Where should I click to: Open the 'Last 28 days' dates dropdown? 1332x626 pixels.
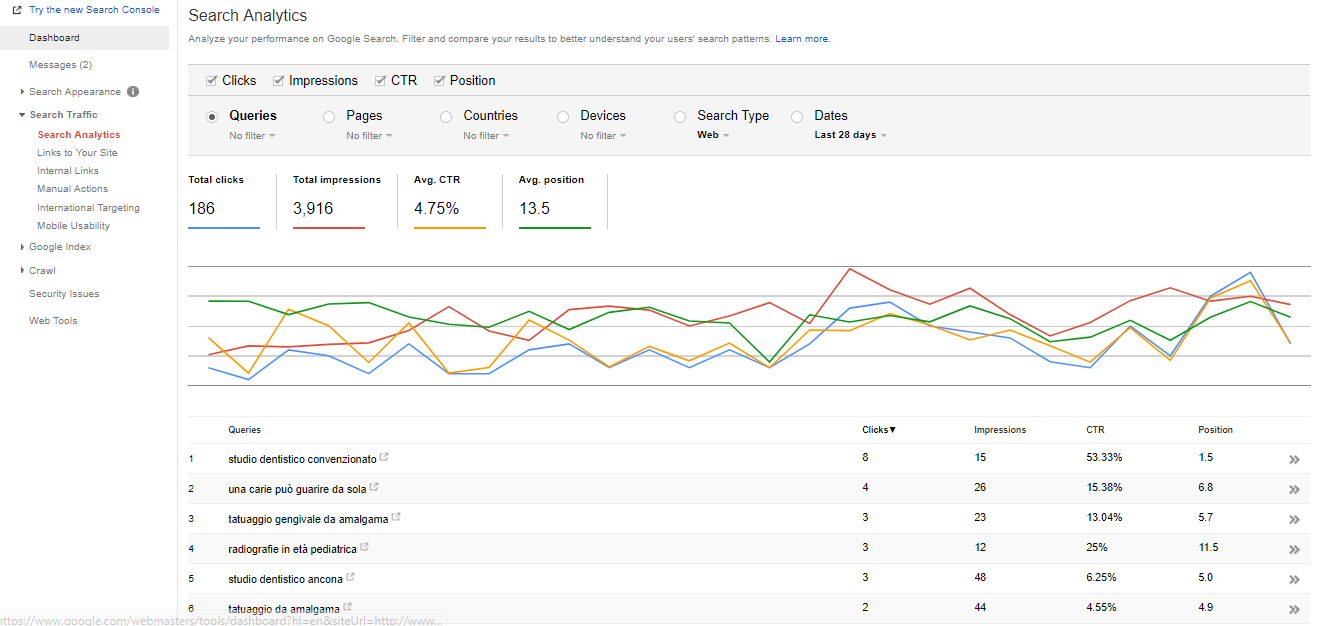point(850,135)
